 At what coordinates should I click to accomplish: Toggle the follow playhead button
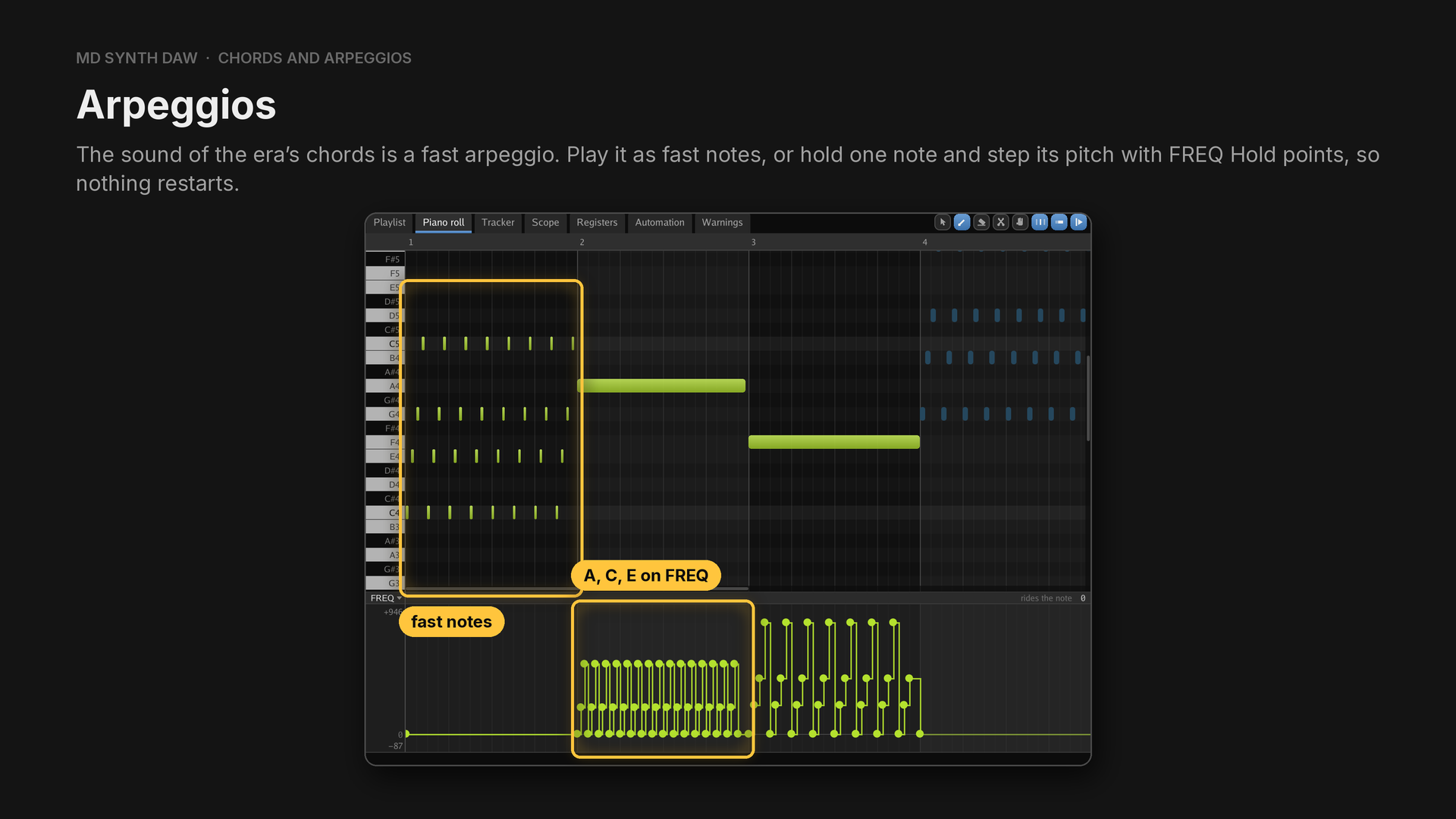point(1078,222)
